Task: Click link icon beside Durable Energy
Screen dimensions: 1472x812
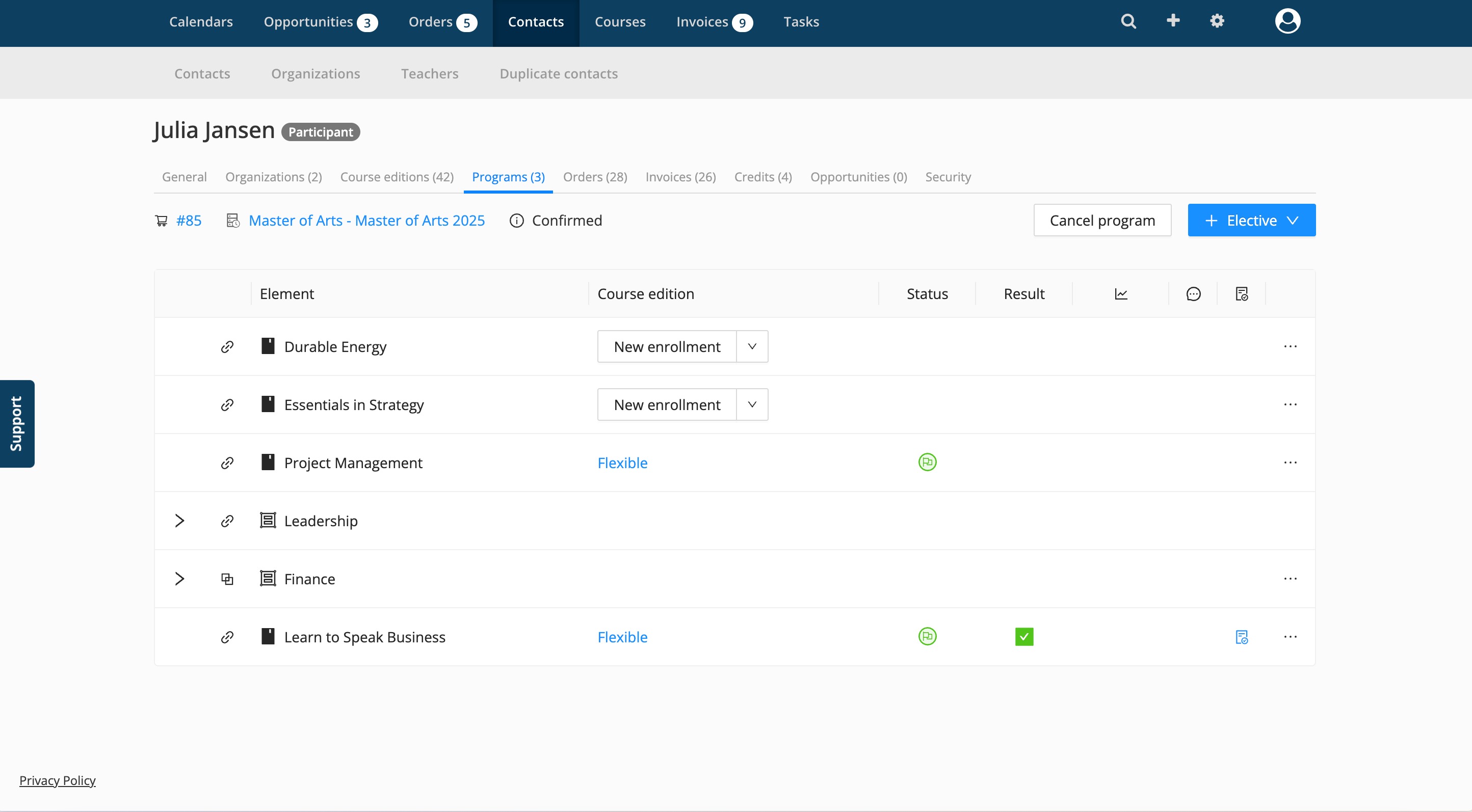Action: point(227,346)
